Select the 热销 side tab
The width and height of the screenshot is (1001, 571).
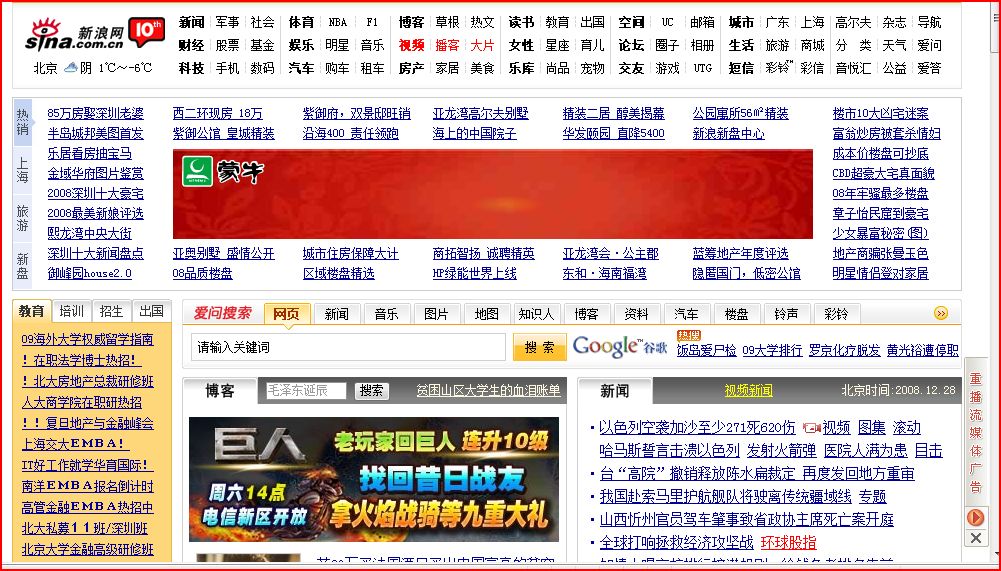22,121
